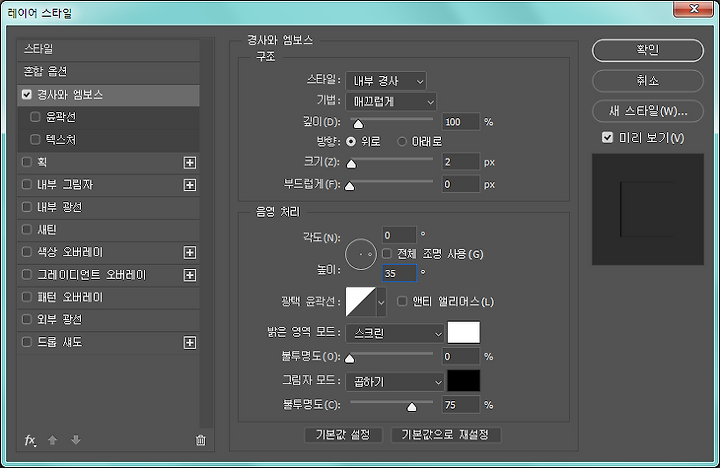Move effect down arrow icon

[76, 440]
